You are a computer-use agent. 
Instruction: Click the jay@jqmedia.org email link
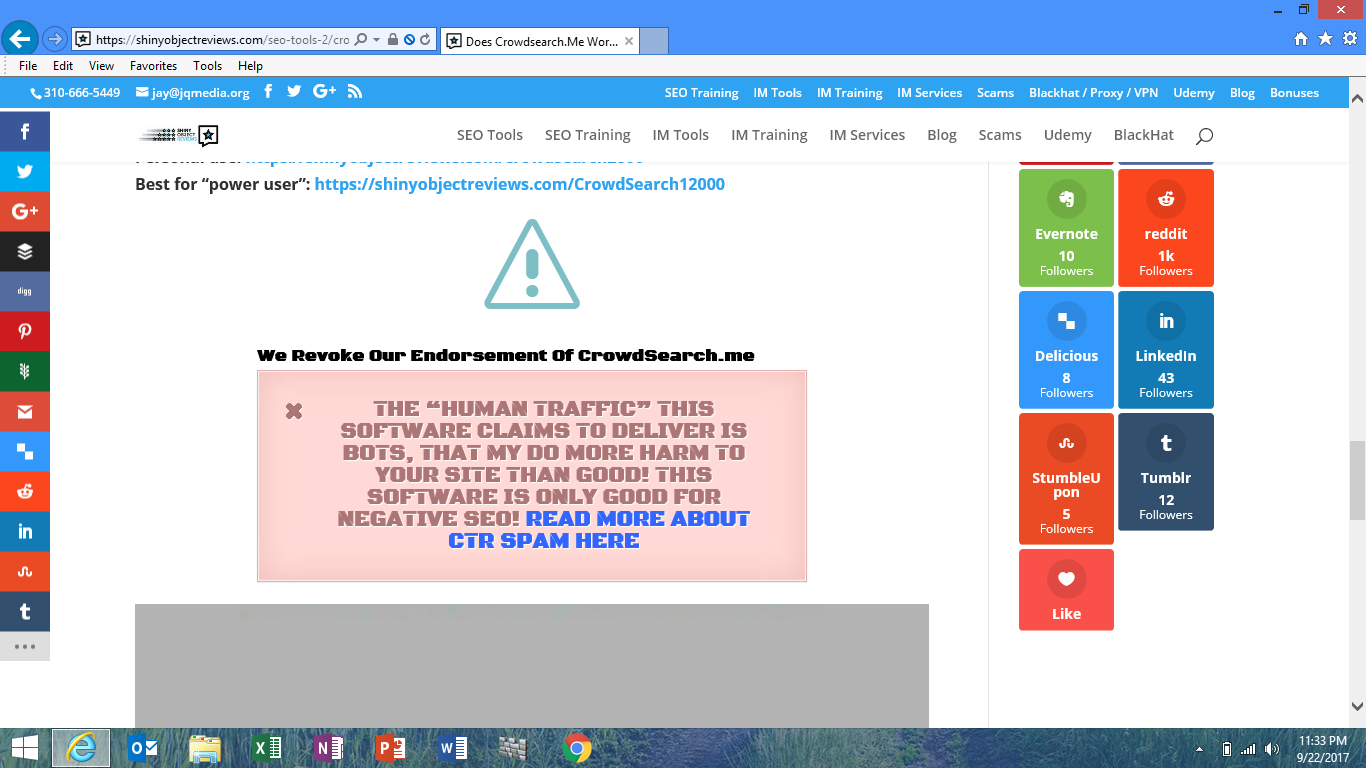[x=194, y=93]
